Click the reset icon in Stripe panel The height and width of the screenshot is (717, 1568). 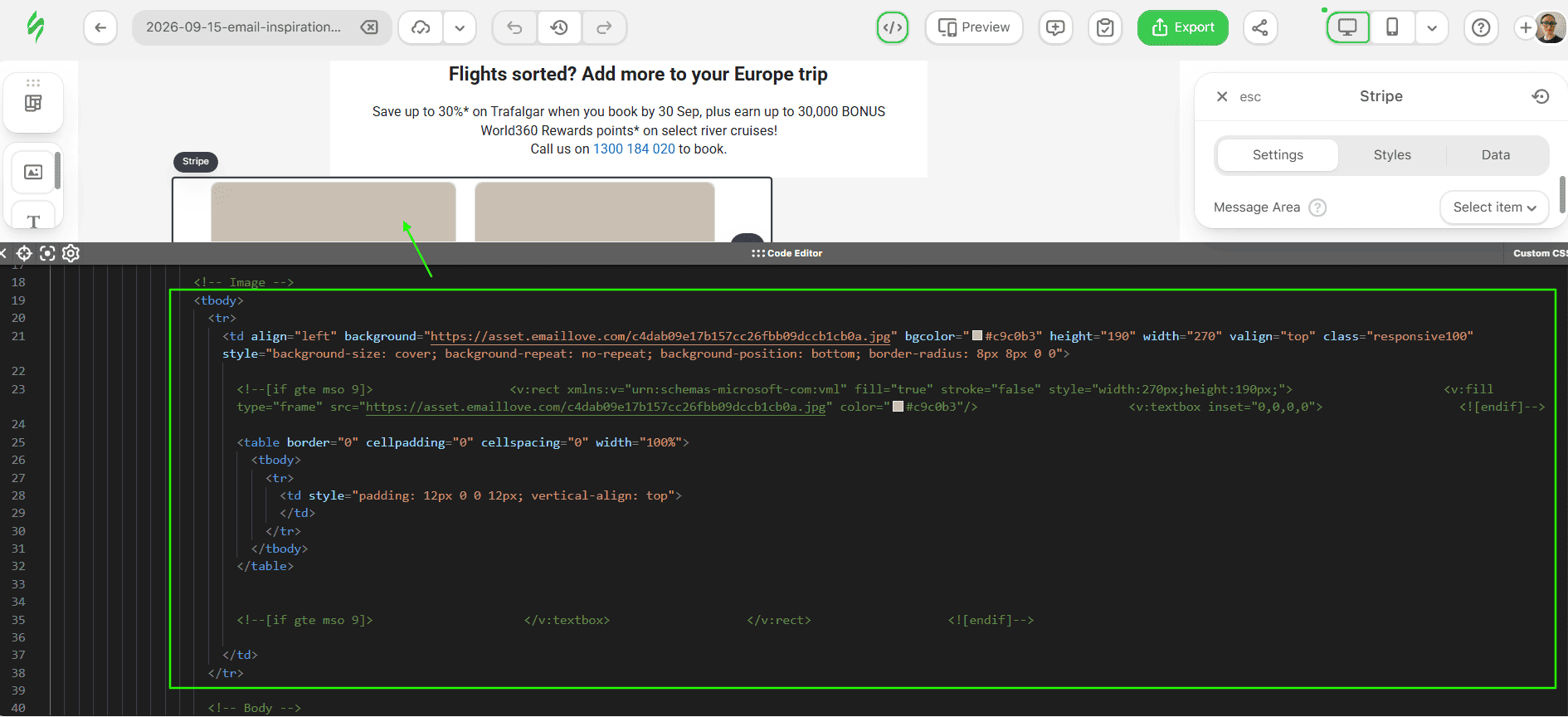pos(1541,96)
